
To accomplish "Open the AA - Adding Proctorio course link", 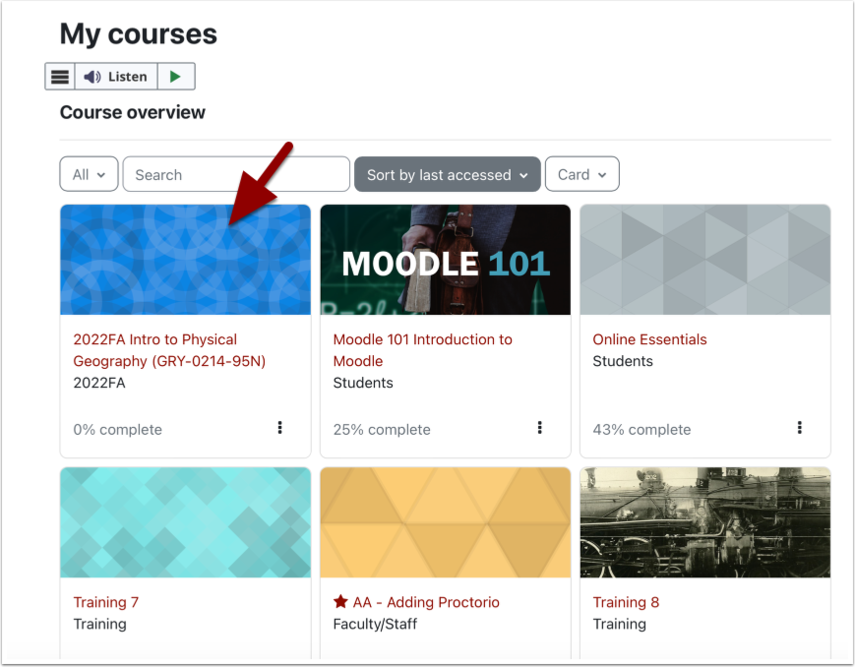I will click(426, 602).
